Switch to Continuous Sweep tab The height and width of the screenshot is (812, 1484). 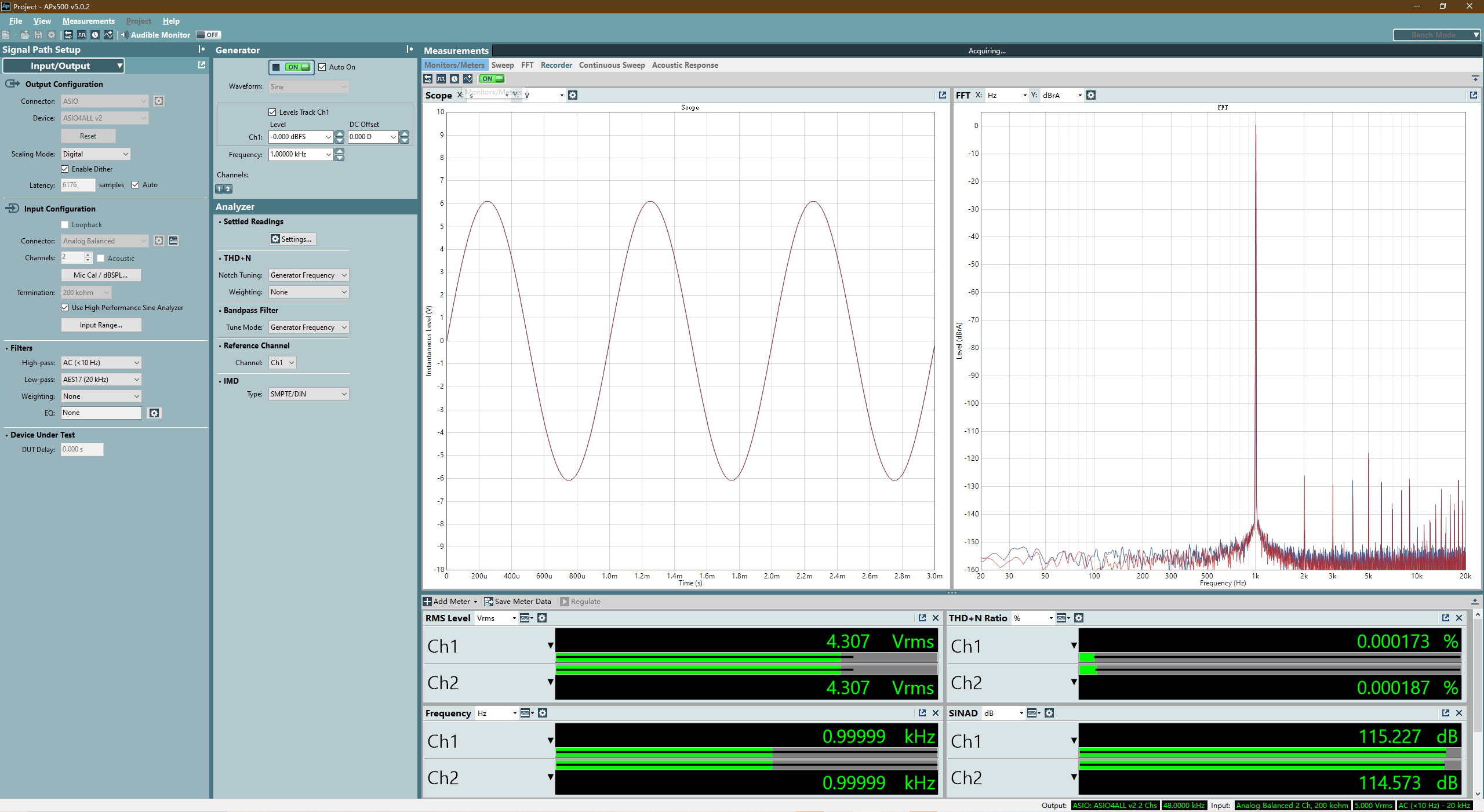tap(612, 65)
